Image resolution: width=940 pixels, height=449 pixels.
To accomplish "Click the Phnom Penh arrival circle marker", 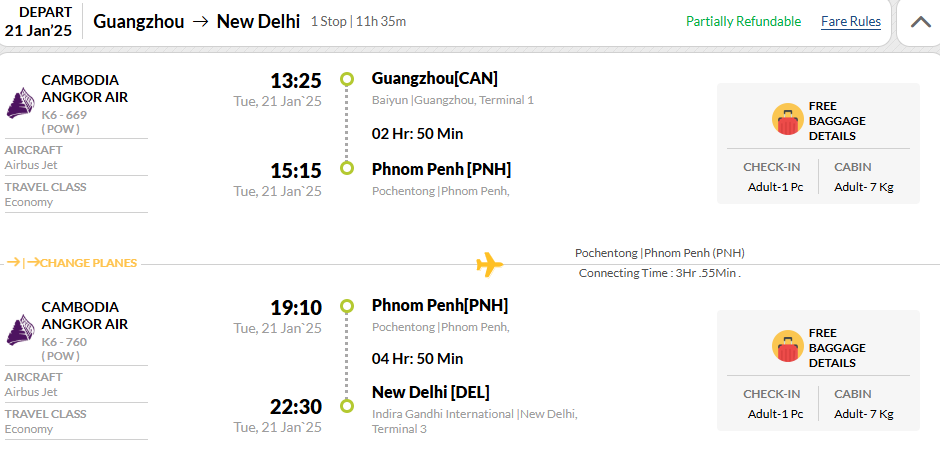I will (347, 168).
